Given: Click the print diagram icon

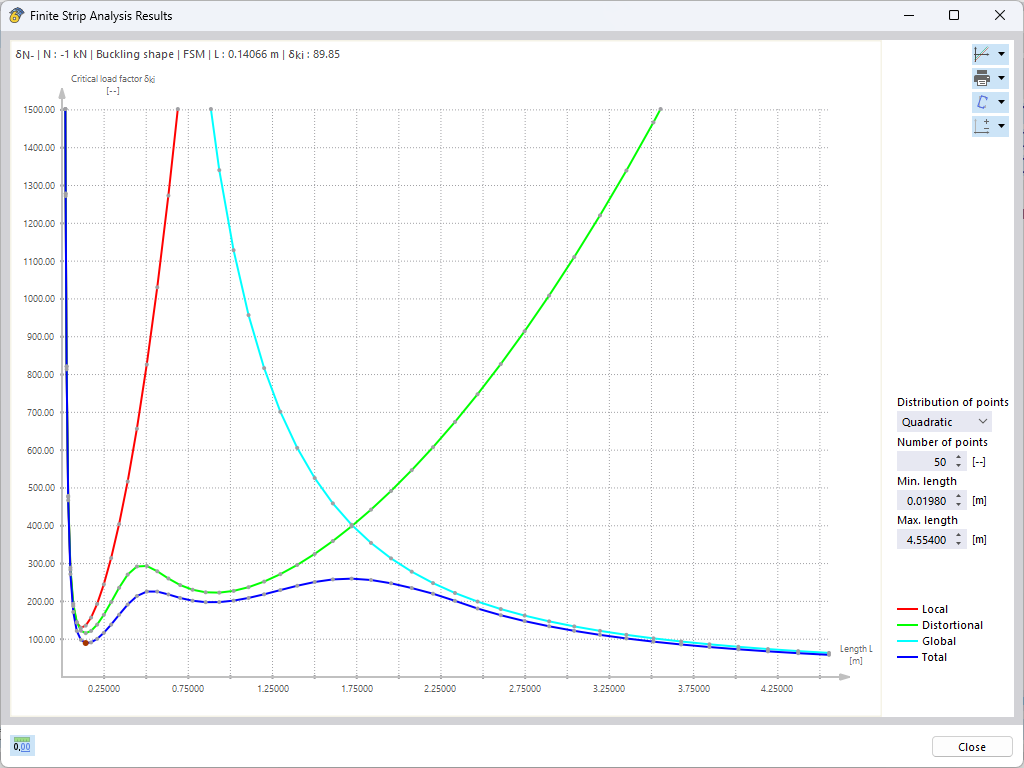Looking at the screenshot, I should tap(981, 77).
